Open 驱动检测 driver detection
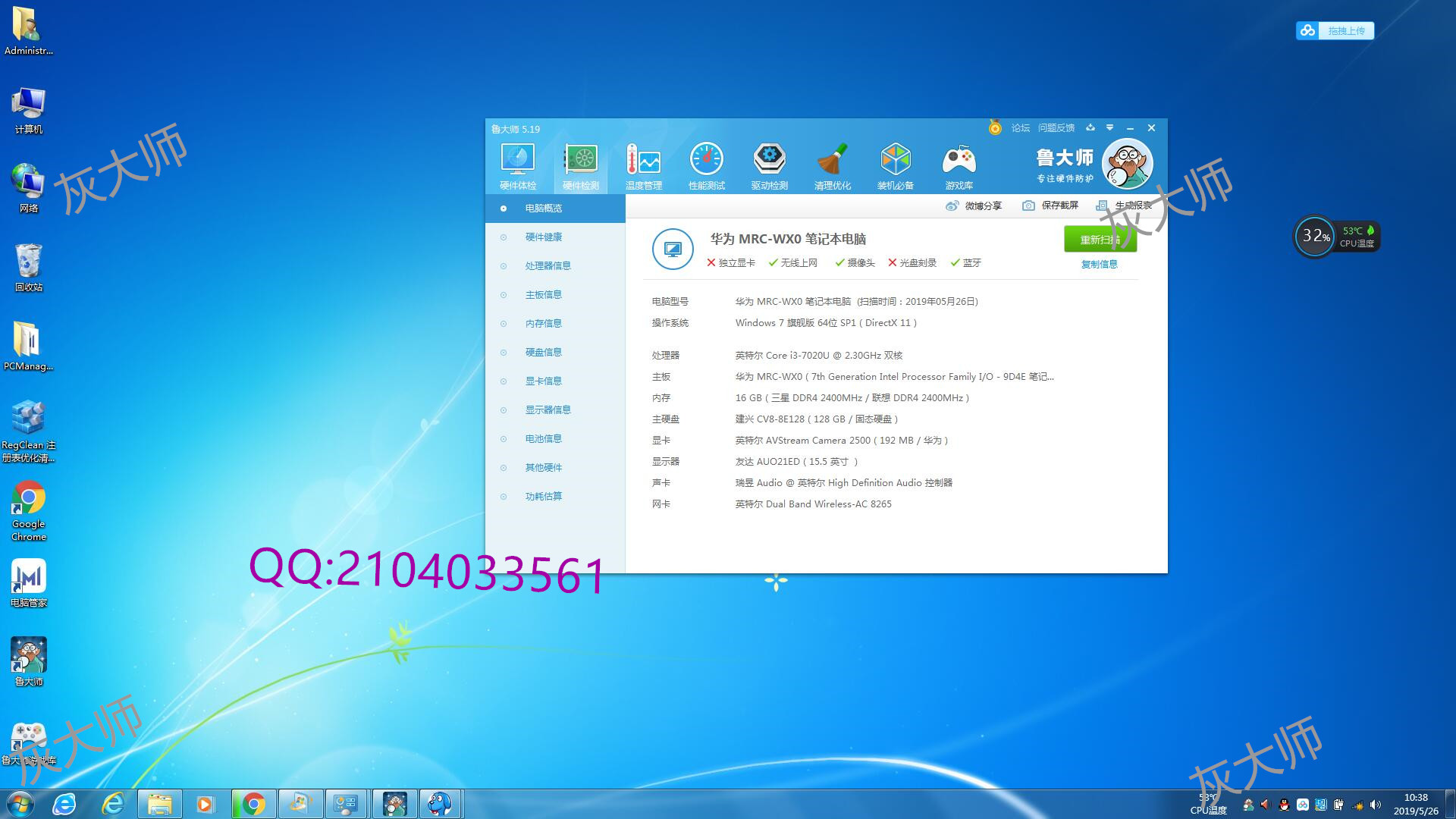This screenshot has width=1456, height=819. pyautogui.click(x=770, y=167)
